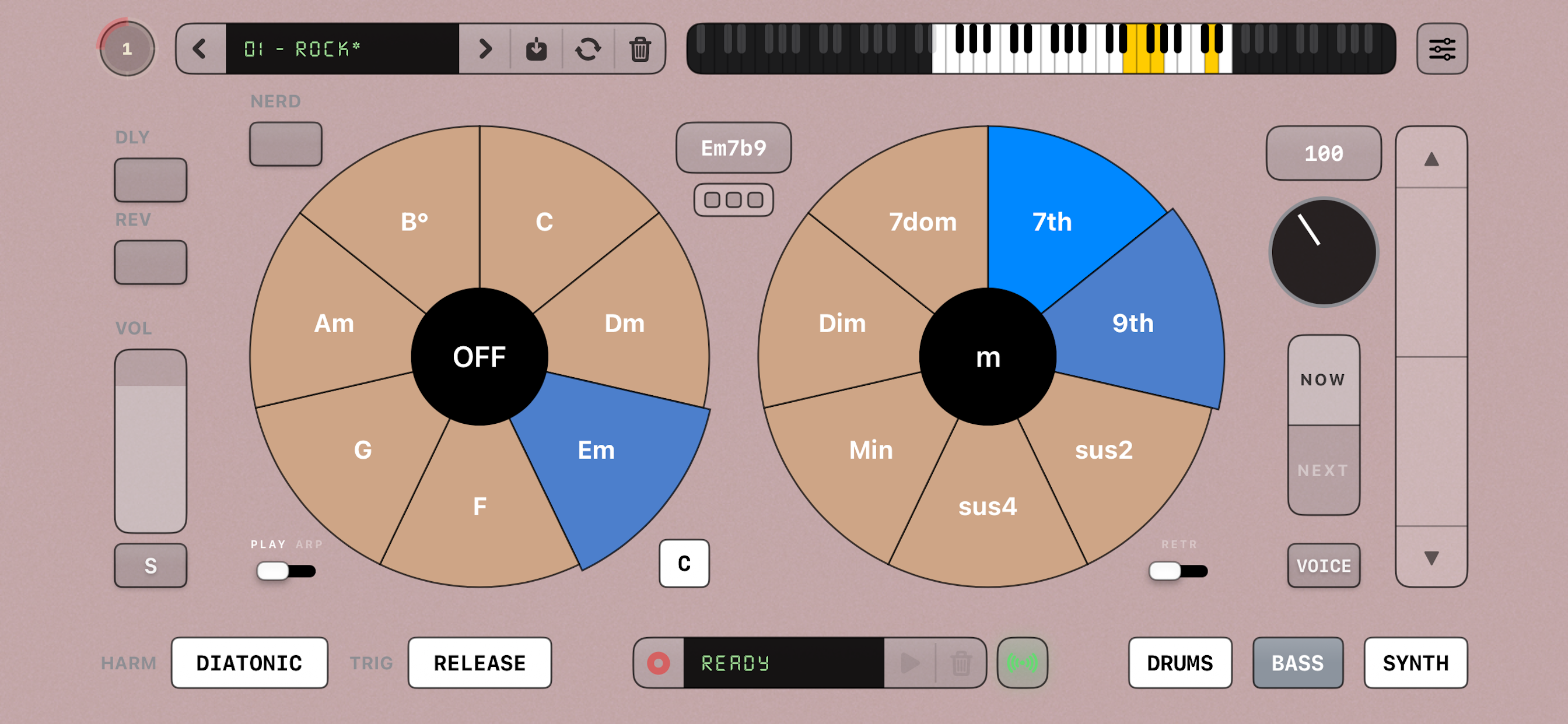Viewport: 1568px width, 724px height.
Task: Delete the recording with bottom trash icon
Action: tap(961, 663)
